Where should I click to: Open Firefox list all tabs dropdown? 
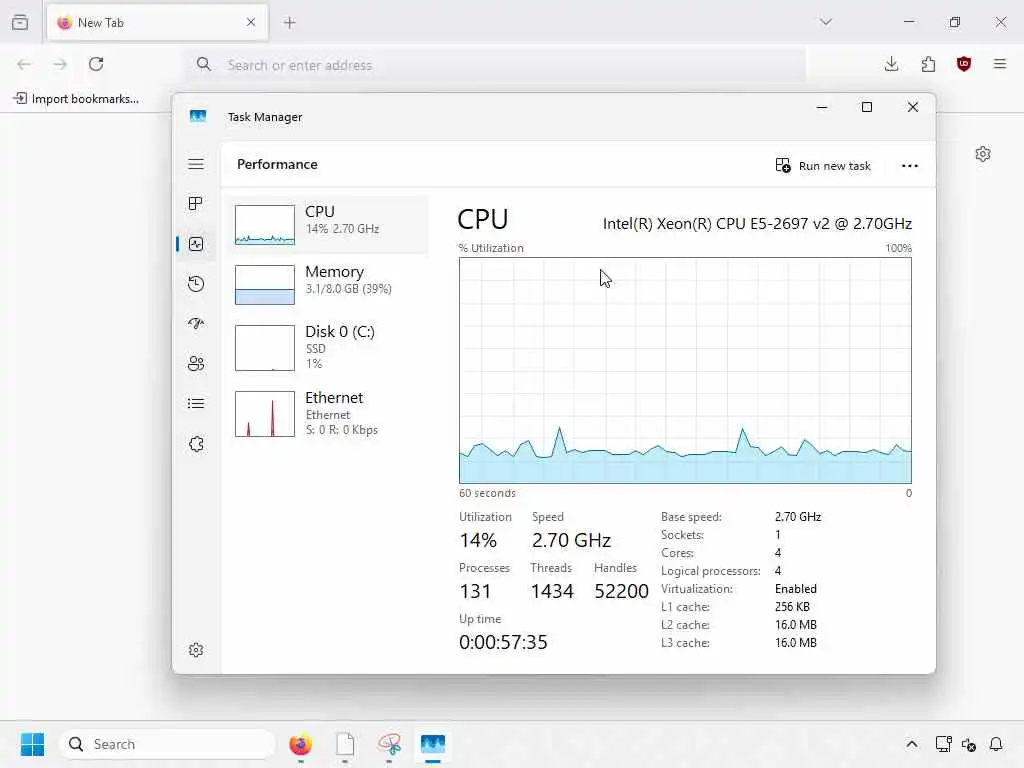(x=826, y=22)
